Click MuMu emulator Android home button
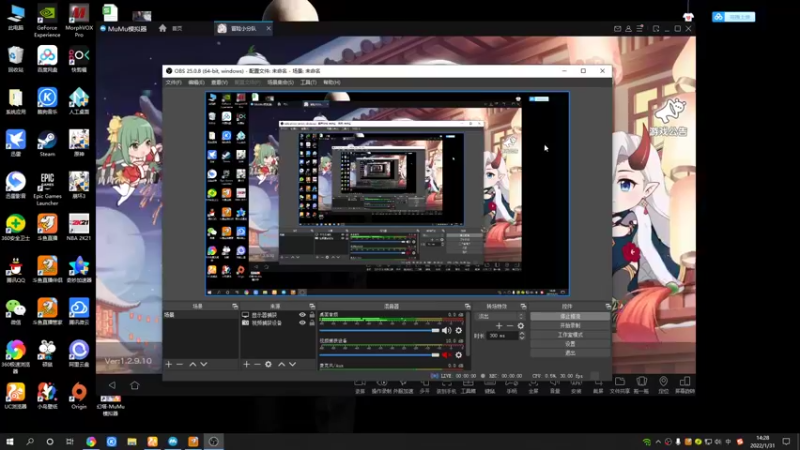800x450 pixels. tap(135, 385)
